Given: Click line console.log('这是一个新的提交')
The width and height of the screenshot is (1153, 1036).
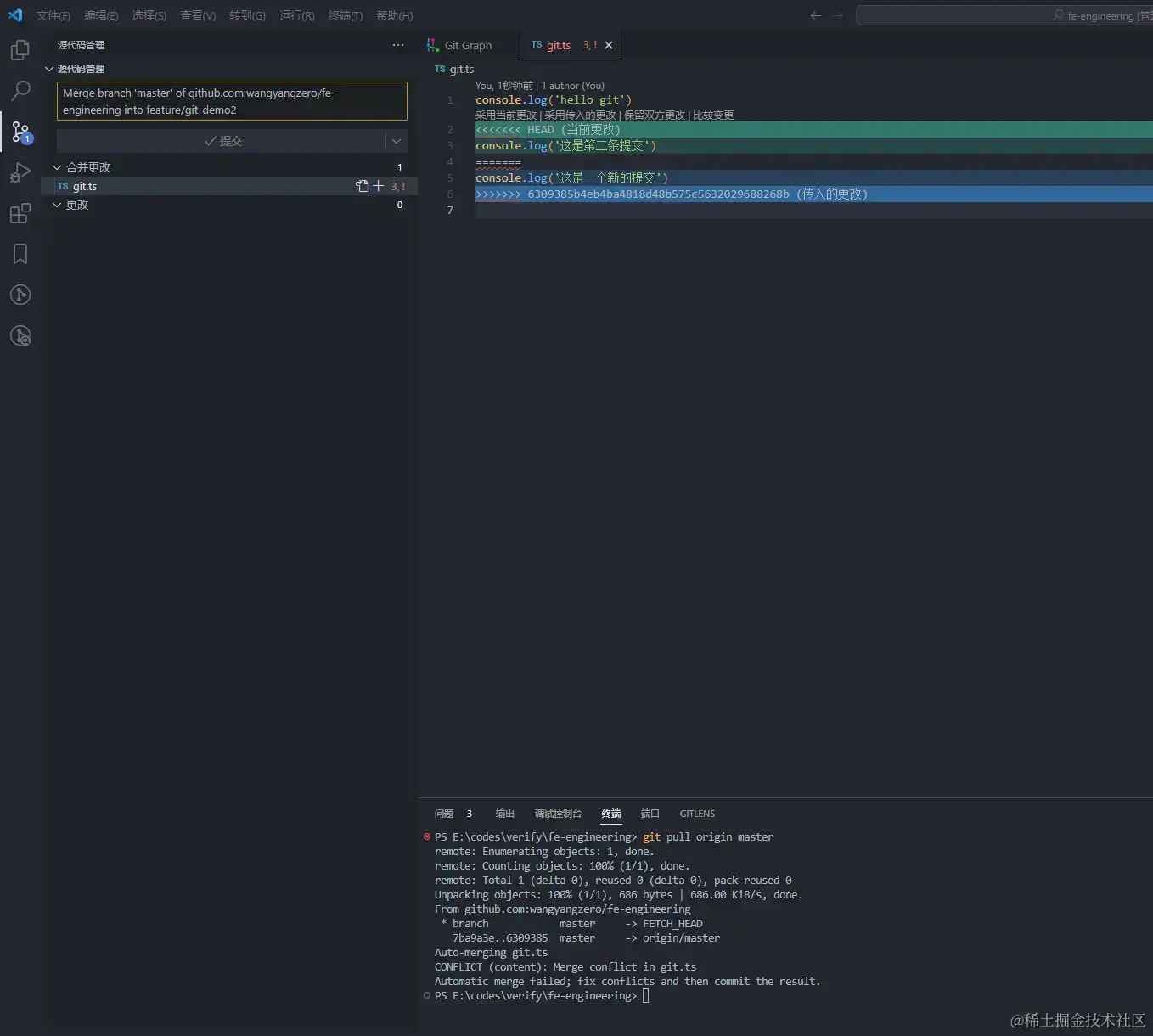Looking at the screenshot, I should click(571, 178).
